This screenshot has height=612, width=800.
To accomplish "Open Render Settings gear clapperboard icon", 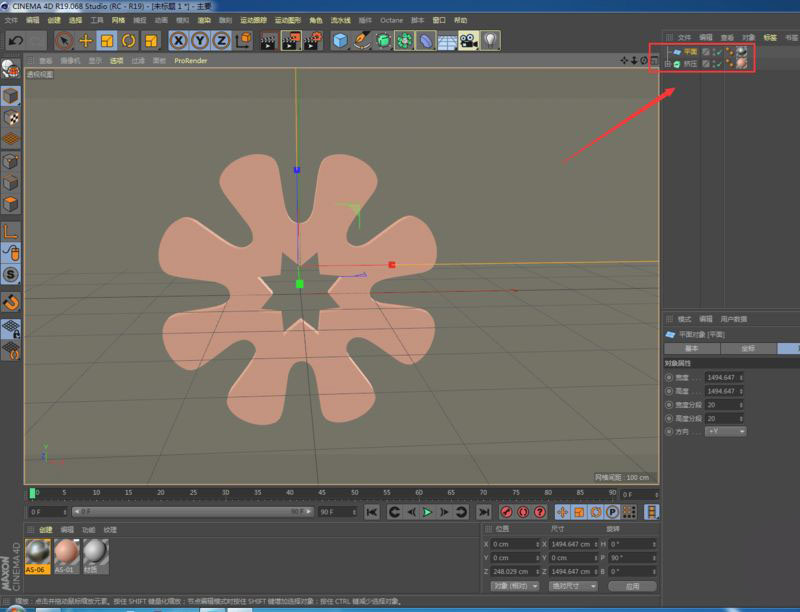I will pos(313,40).
